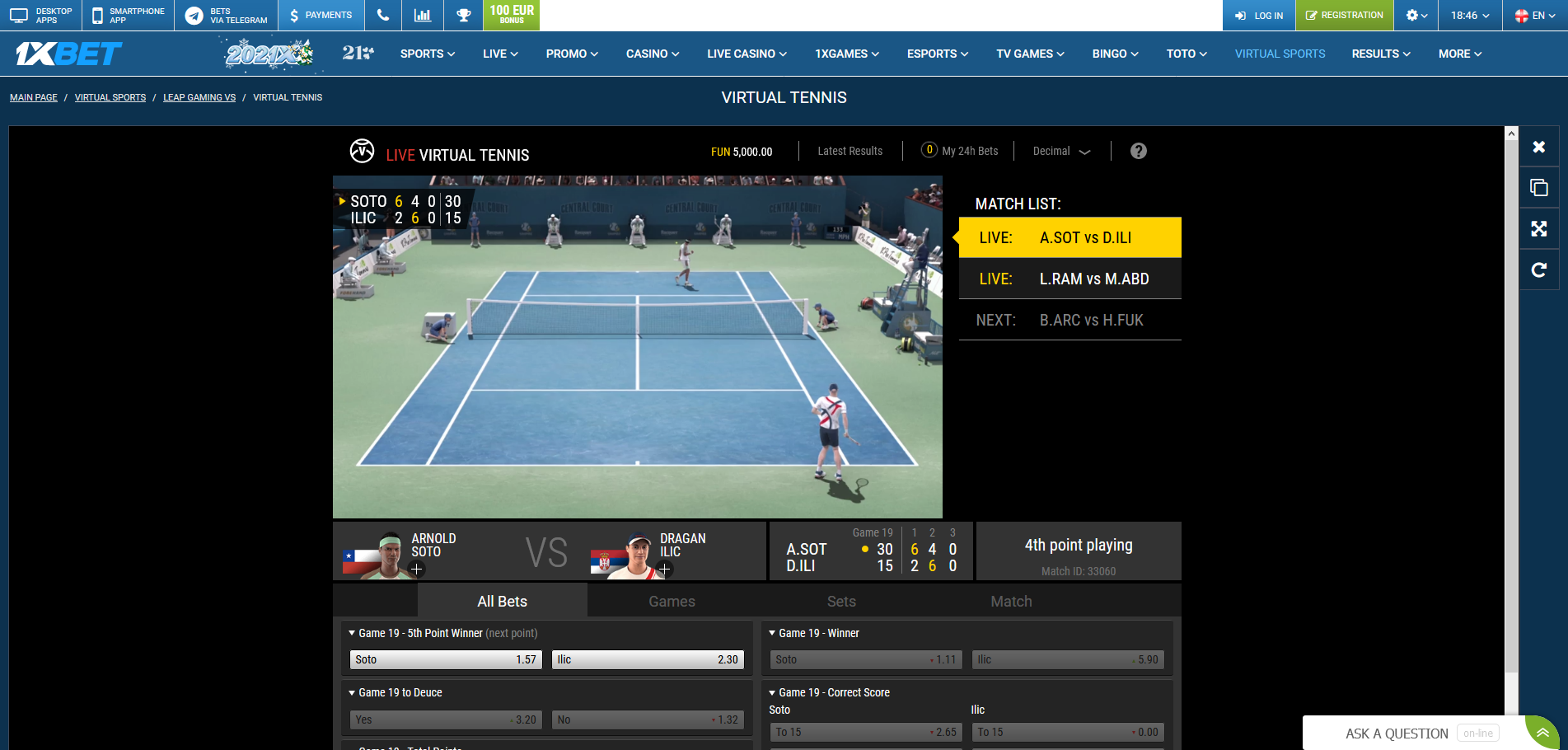Expand the Promo menu

pos(572,54)
